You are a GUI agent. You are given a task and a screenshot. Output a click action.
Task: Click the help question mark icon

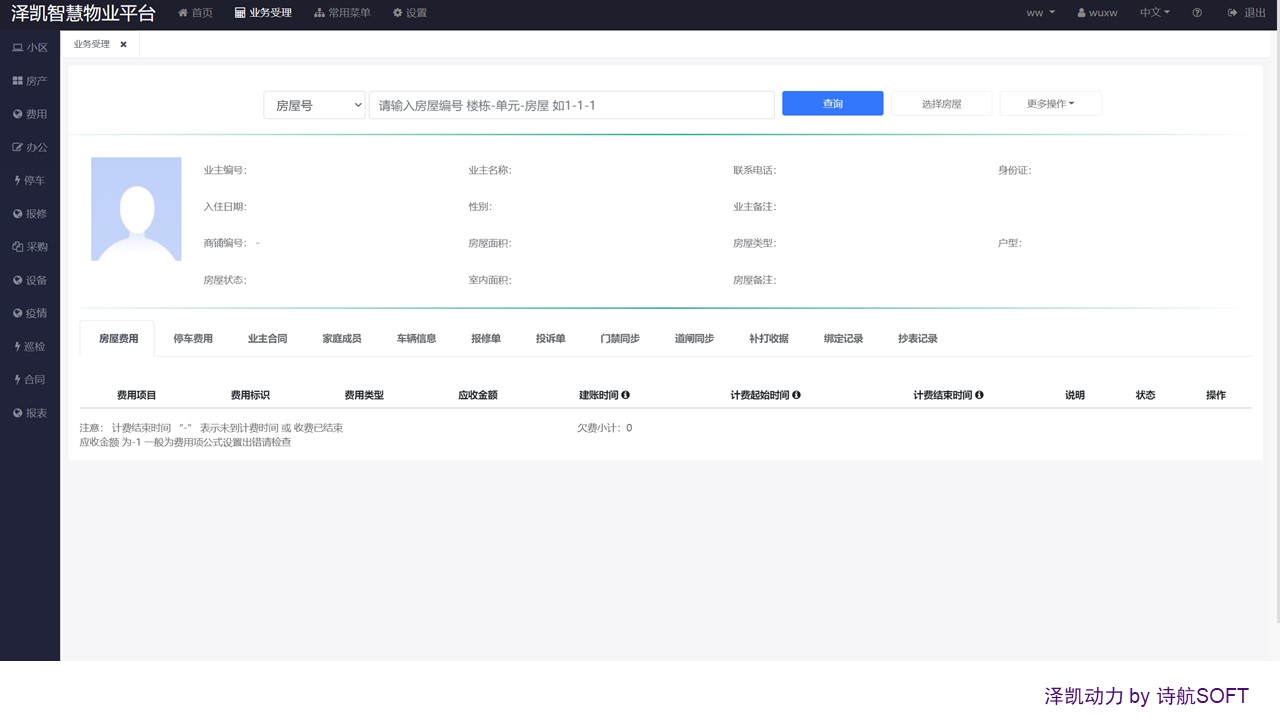pos(1197,13)
